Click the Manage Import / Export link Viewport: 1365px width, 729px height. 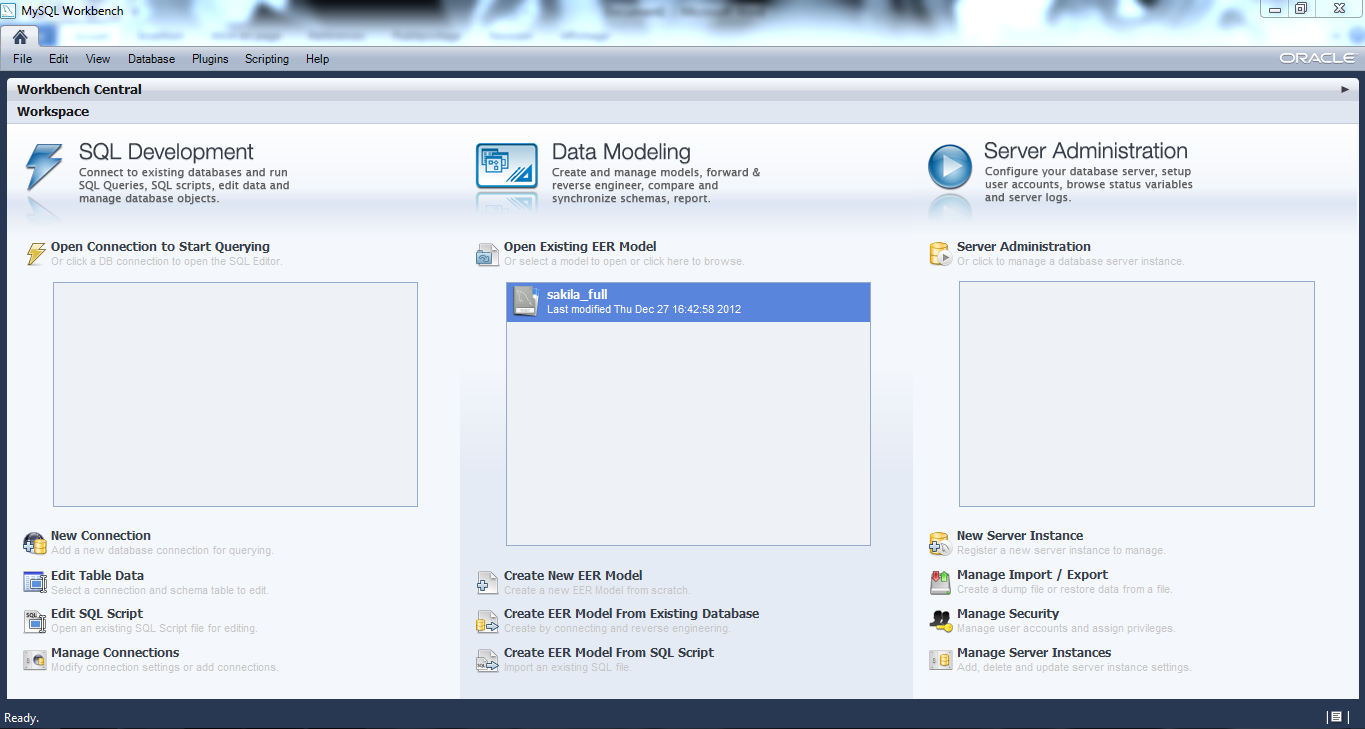tap(1032, 574)
